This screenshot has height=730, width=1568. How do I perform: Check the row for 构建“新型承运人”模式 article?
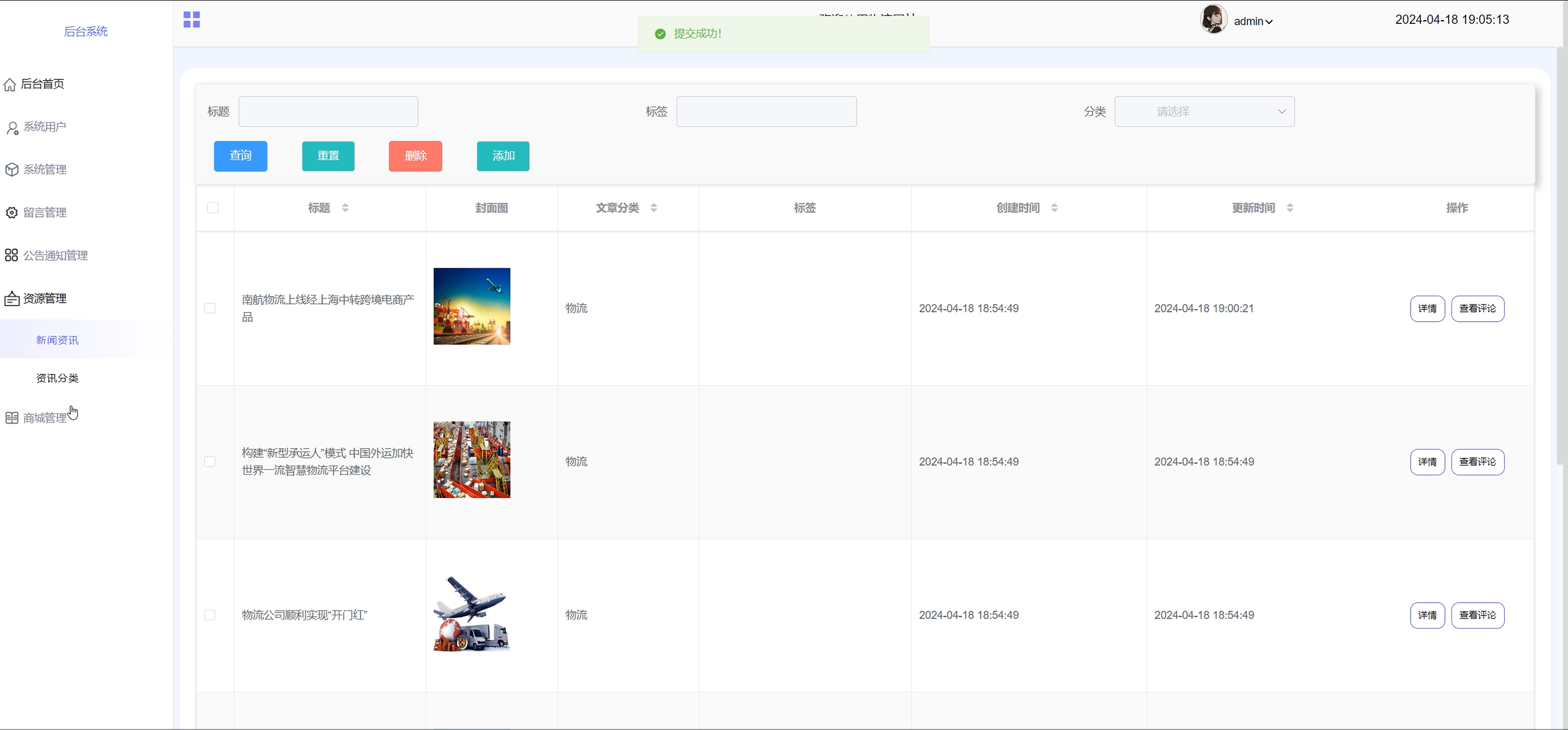(x=210, y=462)
